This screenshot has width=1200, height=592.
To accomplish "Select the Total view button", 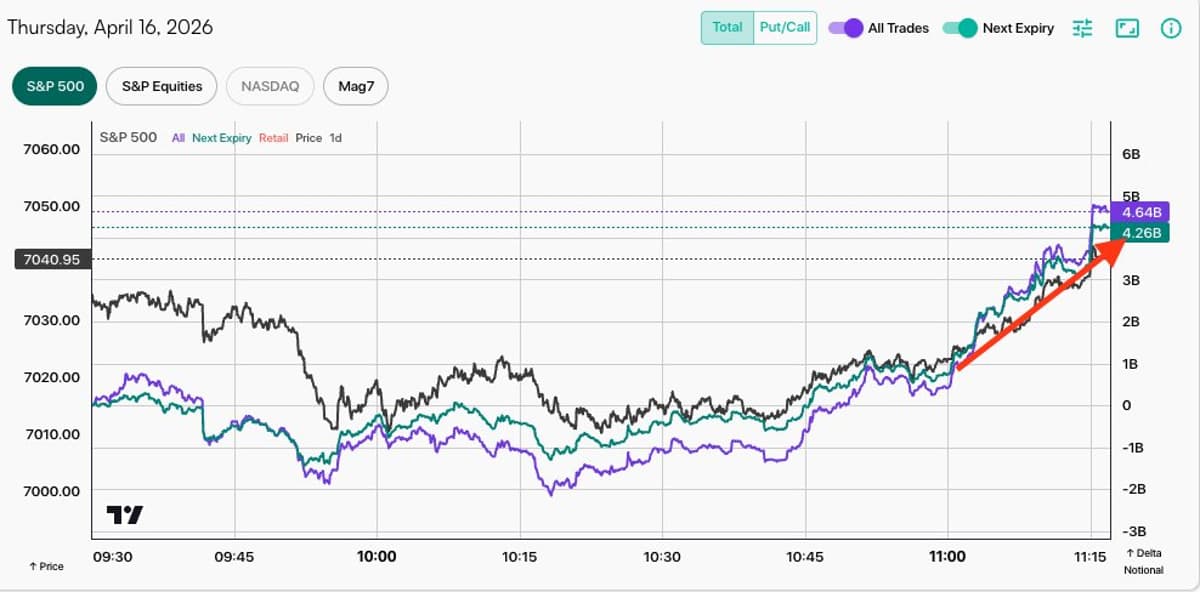I will click(727, 28).
